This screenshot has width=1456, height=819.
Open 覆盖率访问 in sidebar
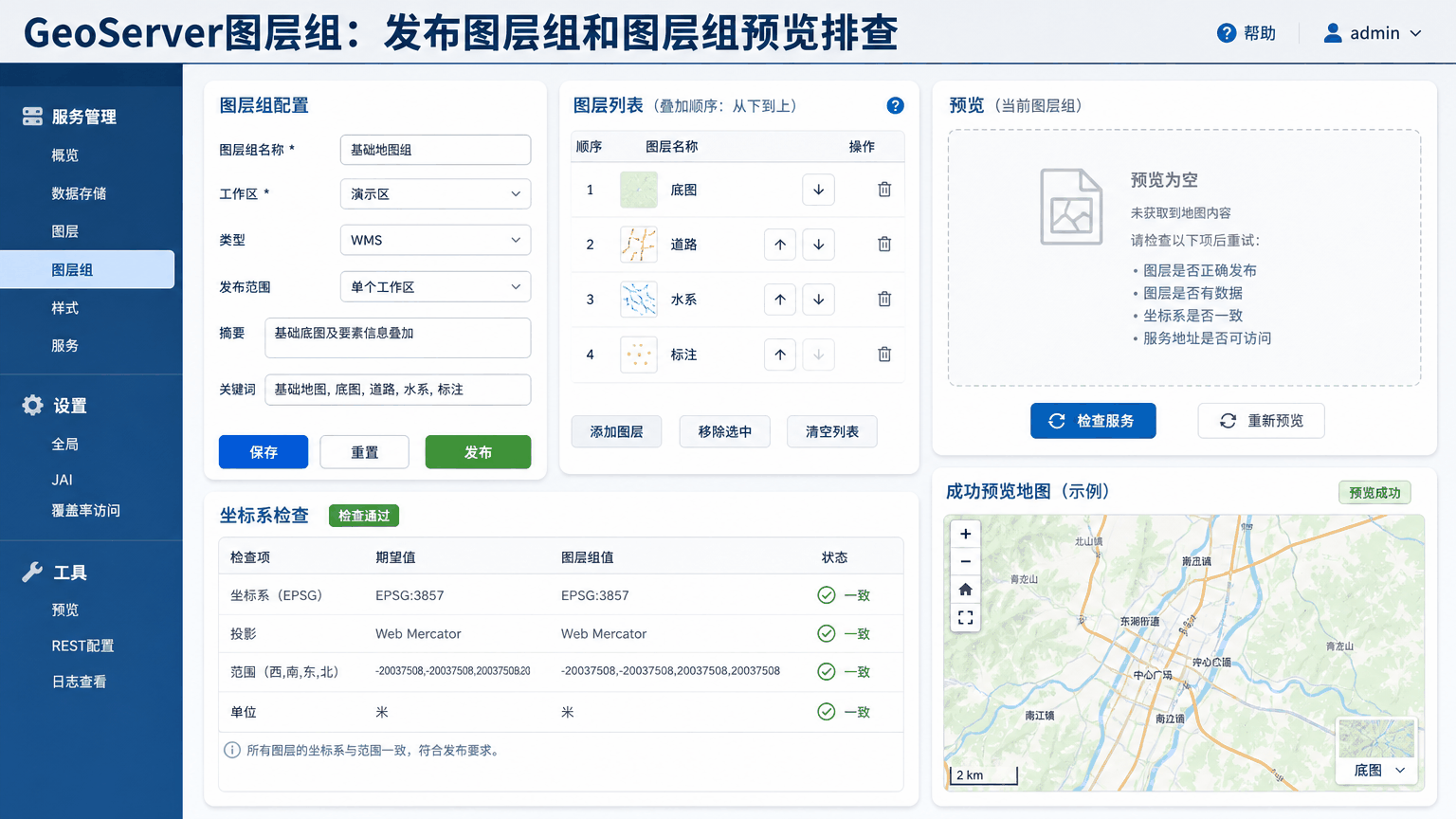(x=86, y=510)
